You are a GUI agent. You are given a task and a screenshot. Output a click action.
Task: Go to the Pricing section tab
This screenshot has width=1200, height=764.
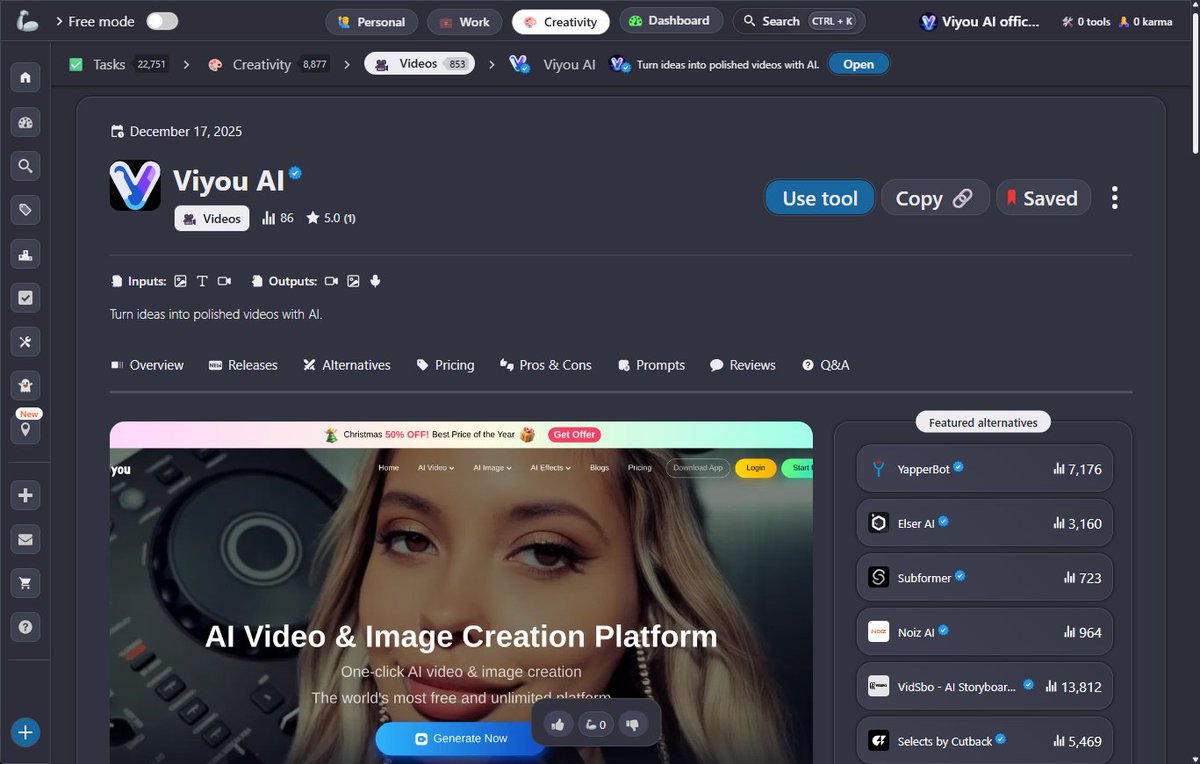[445, 365]
